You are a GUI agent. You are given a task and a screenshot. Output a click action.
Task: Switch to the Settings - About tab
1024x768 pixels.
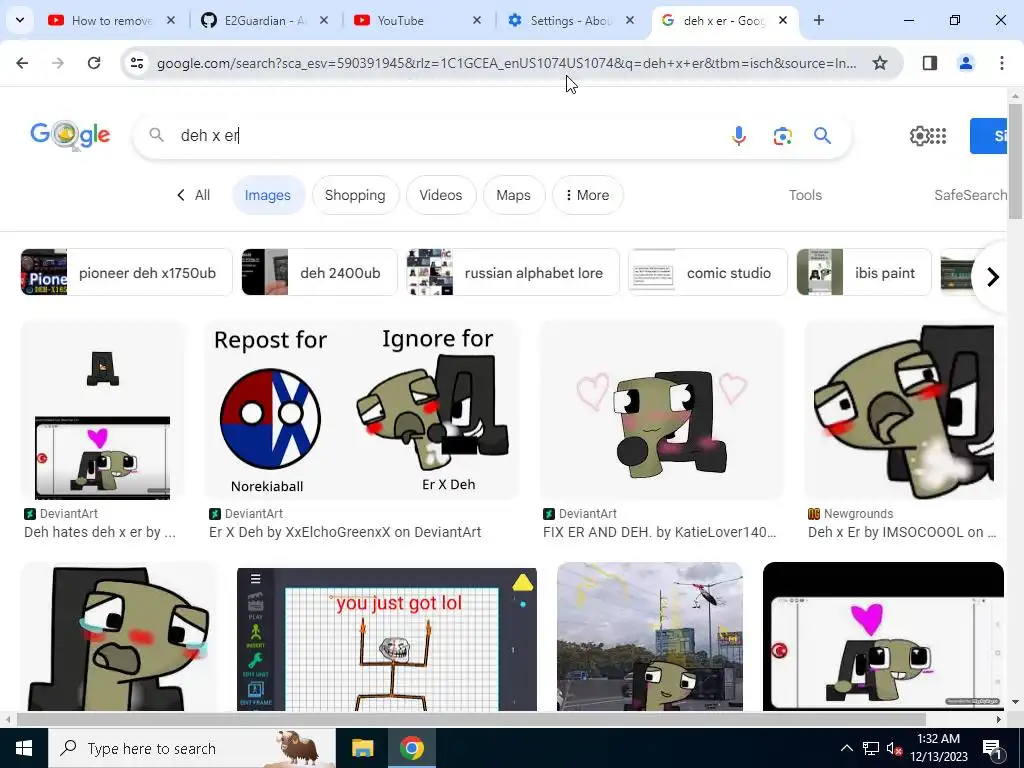569,21
